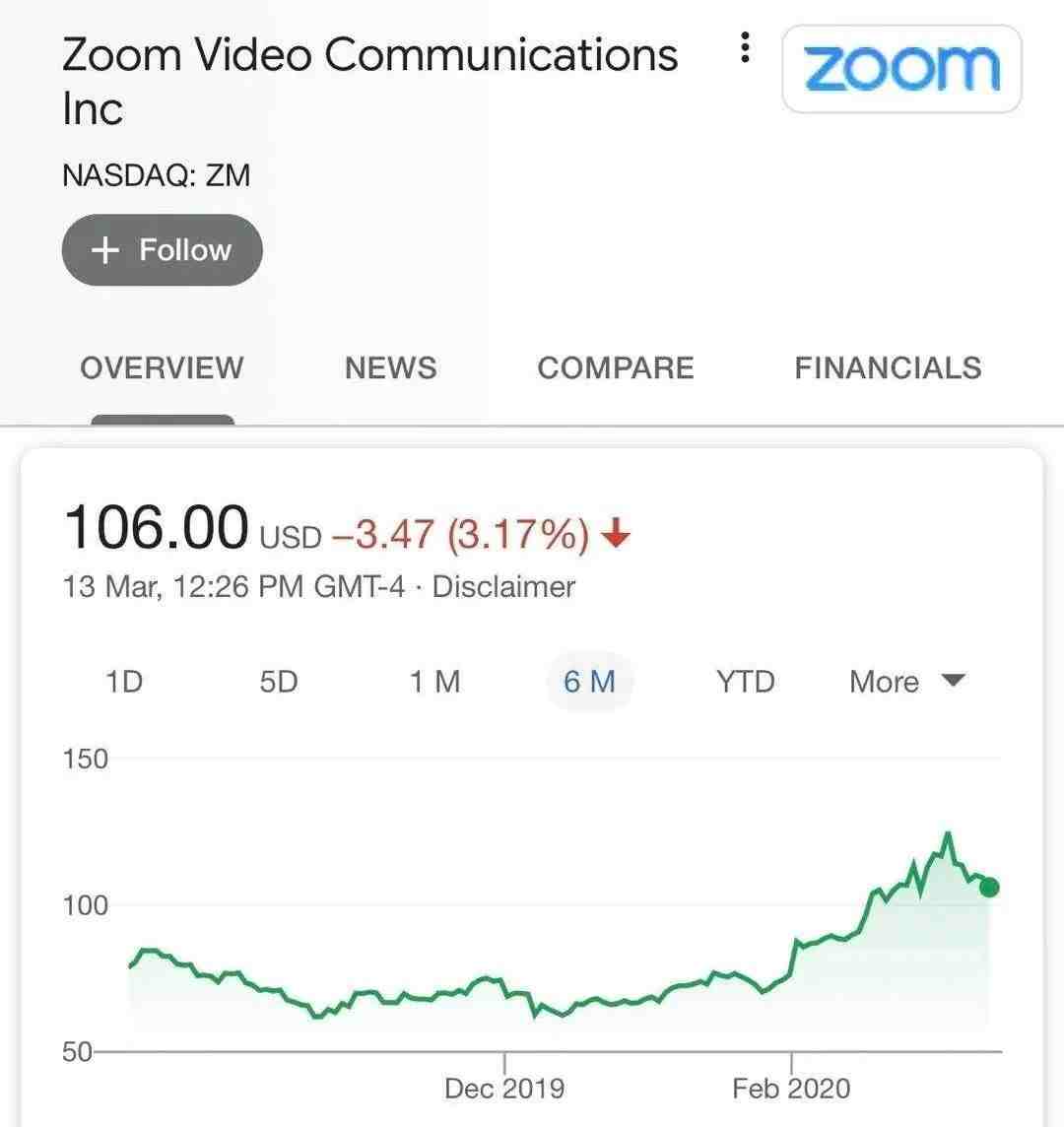Select the 6 M time range
Screen dimensions: 1064x1127
(589, 682)
